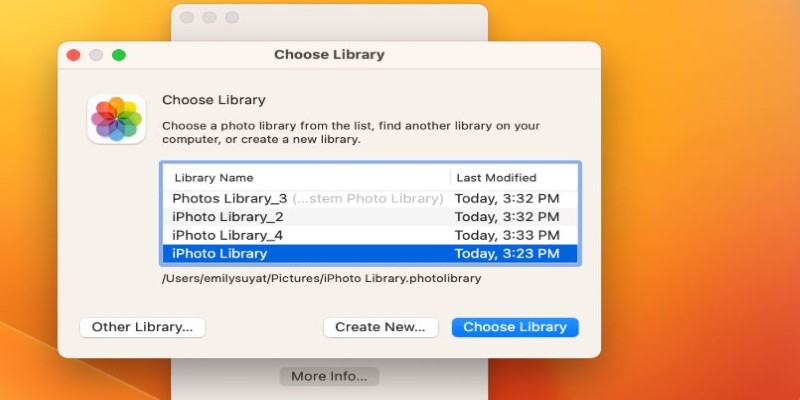This screenshot has height=400, width=800.
Task: Click the iPhoto Library file path text
Action: pos(321,279)
